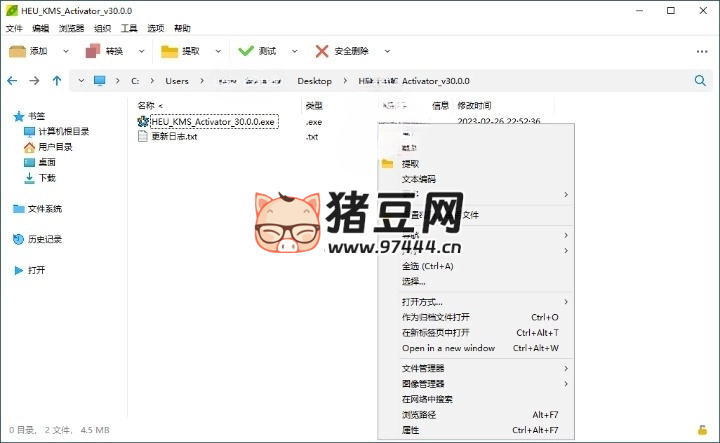Click the Activator_v30.0.0 breadcrumb segment
The height and width of the screenshot is (443, 720).
(x=414, y=81)
